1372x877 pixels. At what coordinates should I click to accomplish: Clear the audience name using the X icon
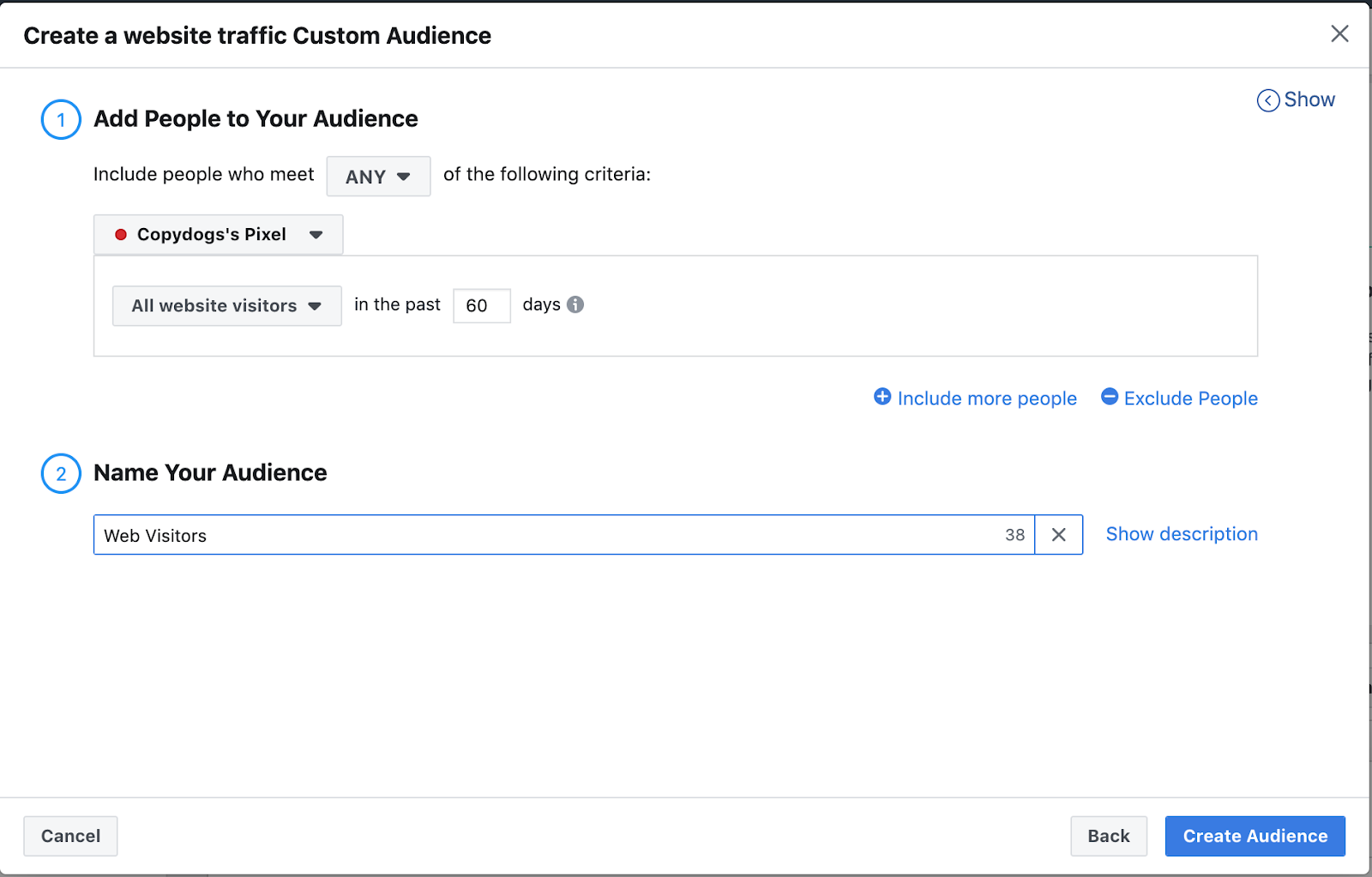coord(1059,535)
